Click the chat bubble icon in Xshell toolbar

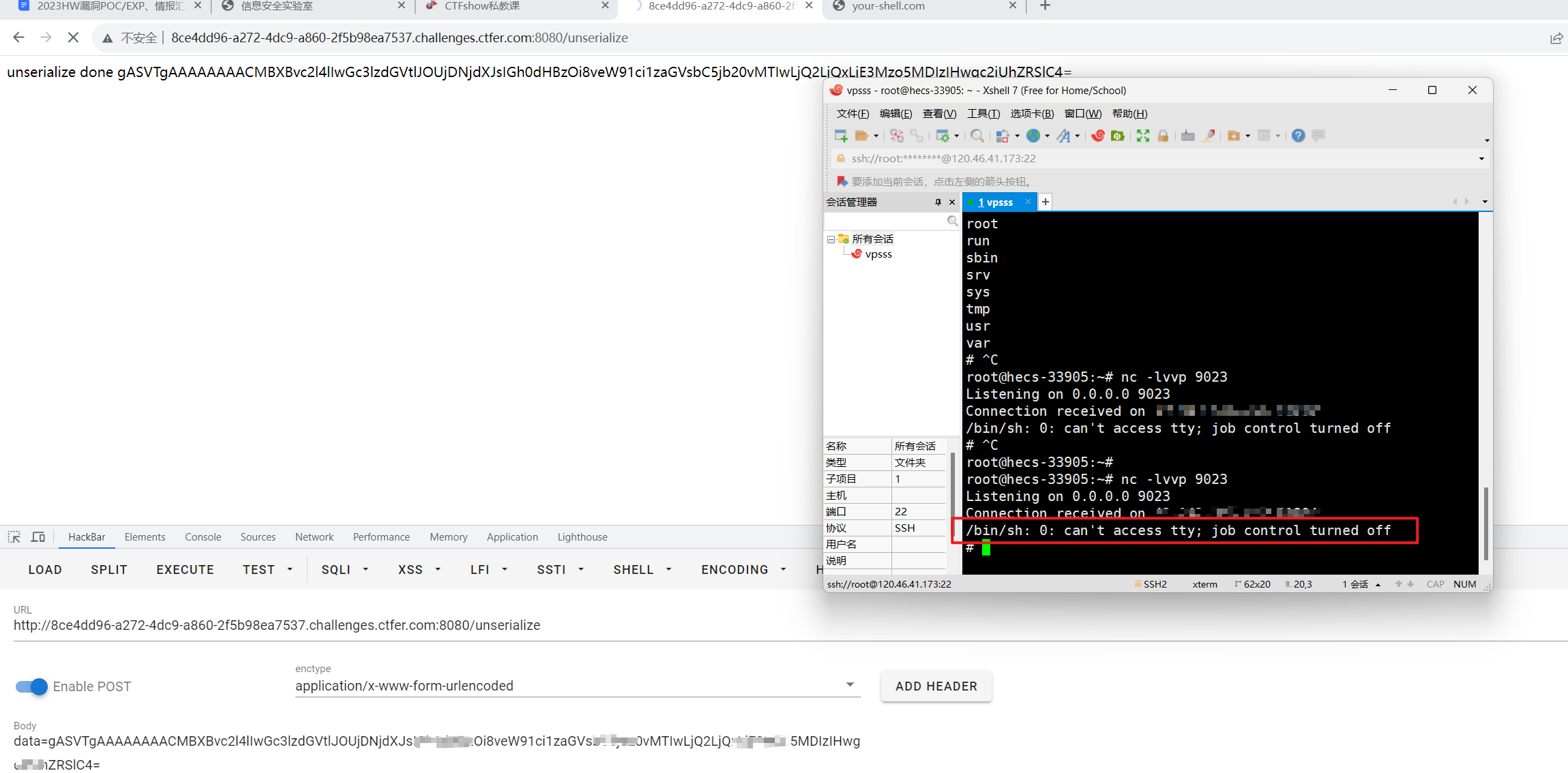(x=1318, y=136)
